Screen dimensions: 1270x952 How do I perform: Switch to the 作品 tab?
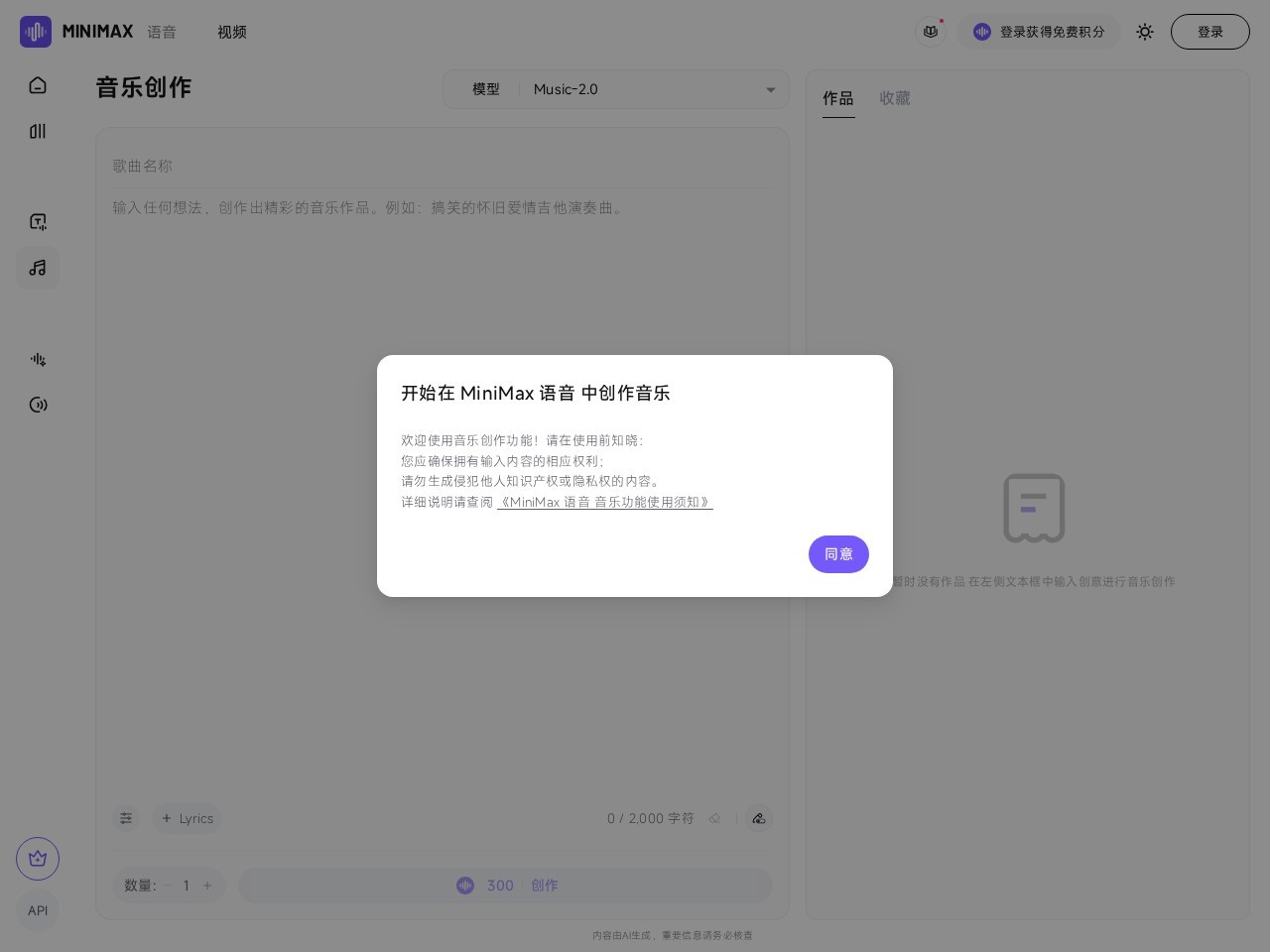click(837, 98)
